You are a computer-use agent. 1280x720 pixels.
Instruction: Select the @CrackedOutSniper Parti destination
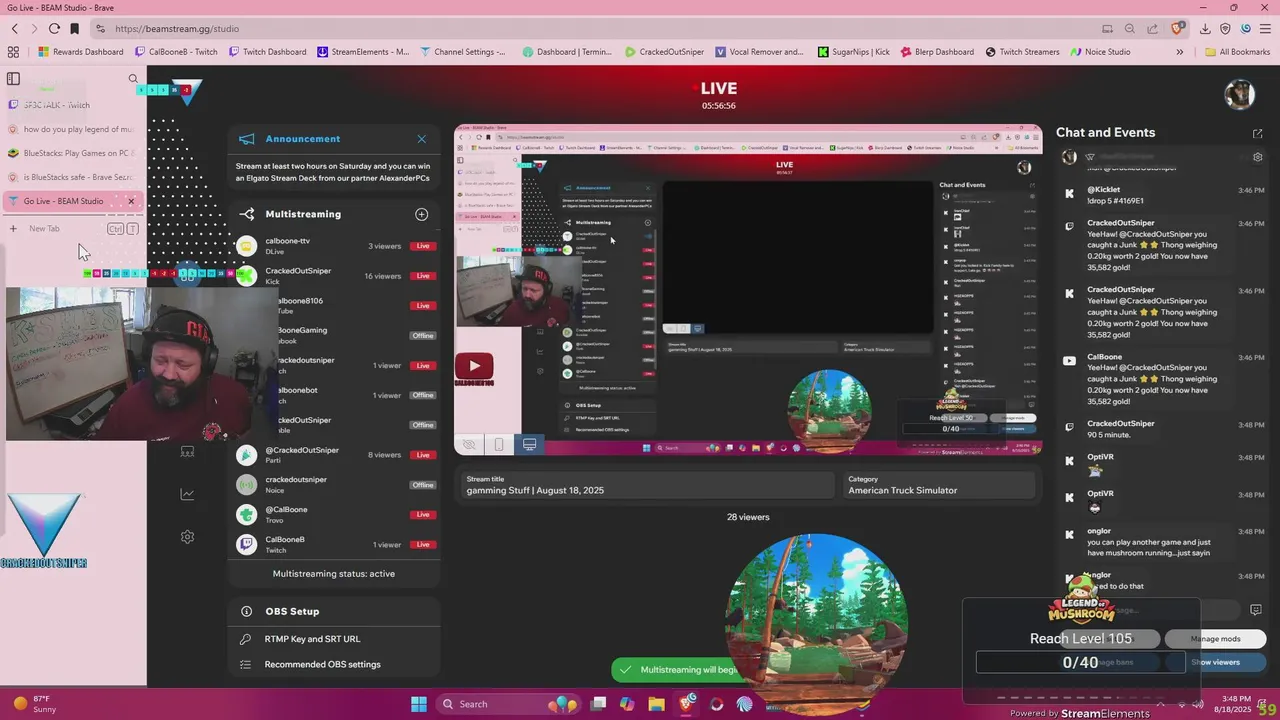[x=334, y=455]
